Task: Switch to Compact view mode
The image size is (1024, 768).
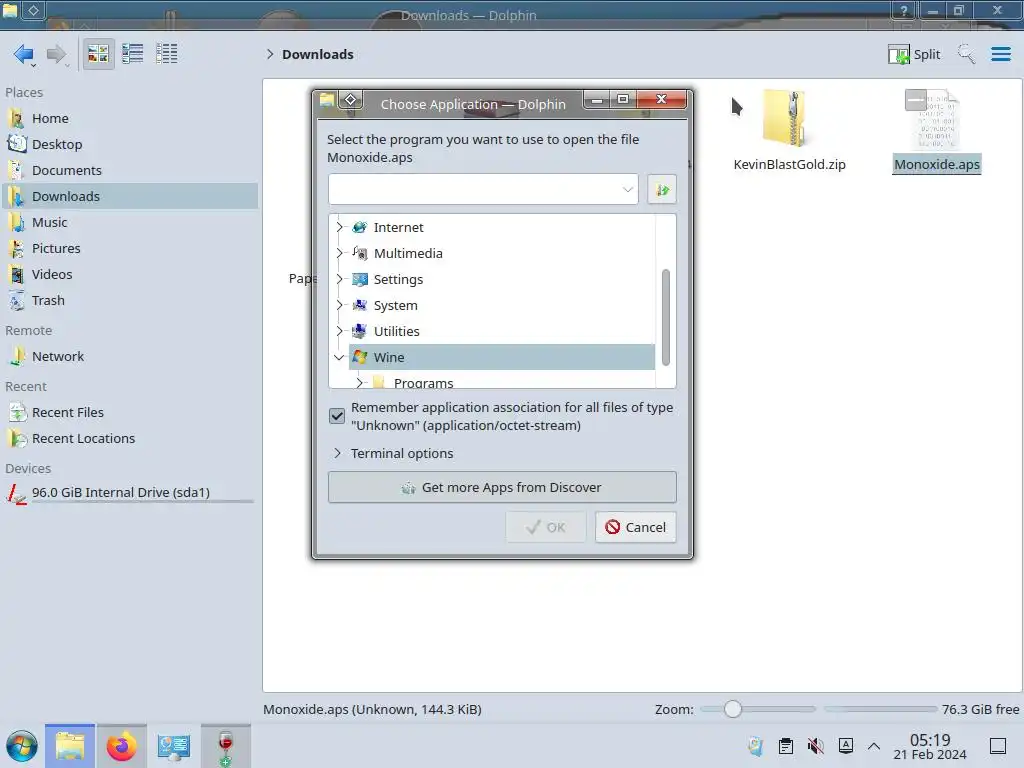Action: 133,54
